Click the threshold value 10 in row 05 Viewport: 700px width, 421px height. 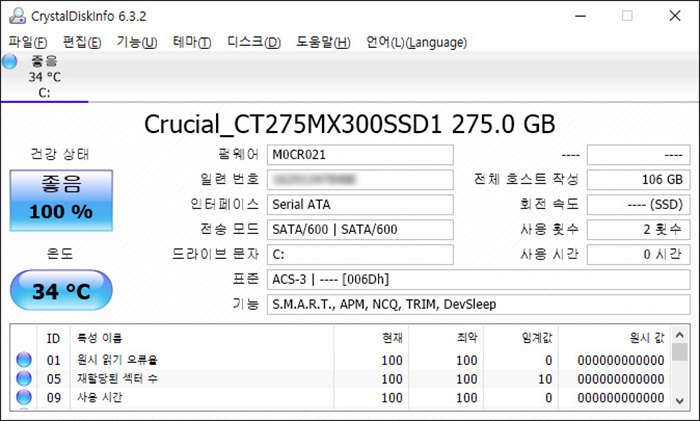coord(545,379)
